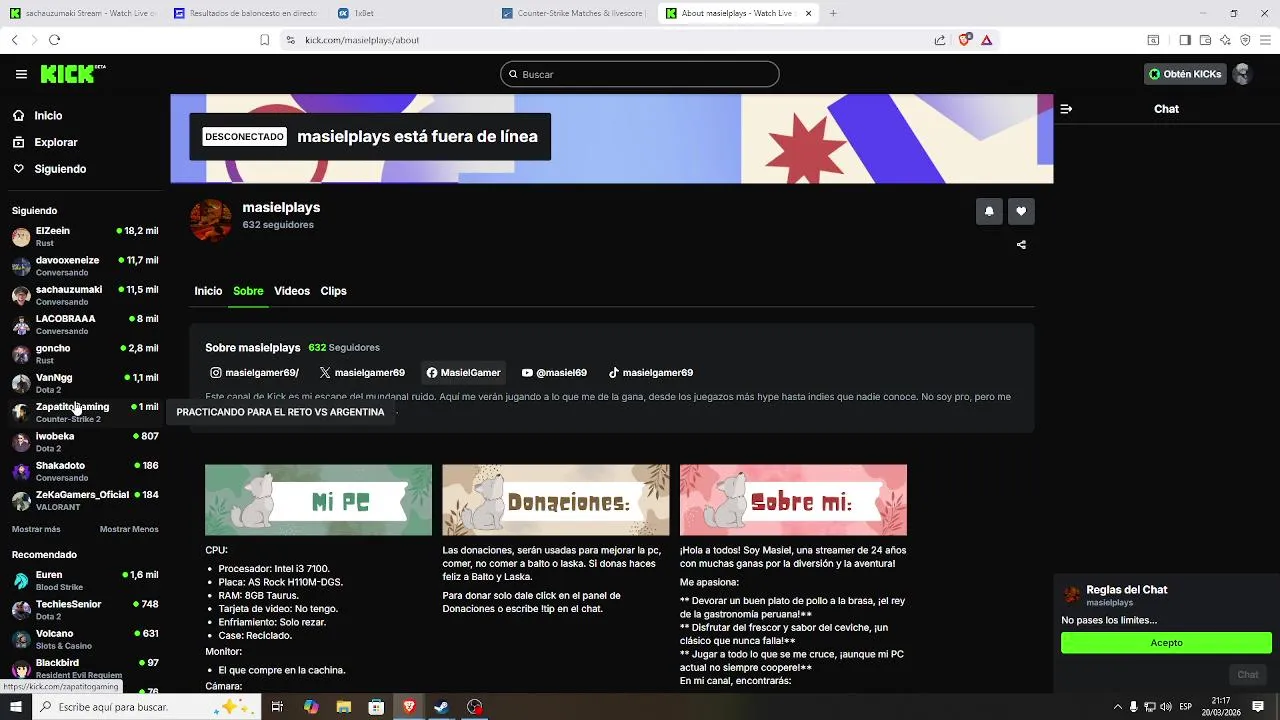Click the Buscar search field

click(x=640, y=74)
